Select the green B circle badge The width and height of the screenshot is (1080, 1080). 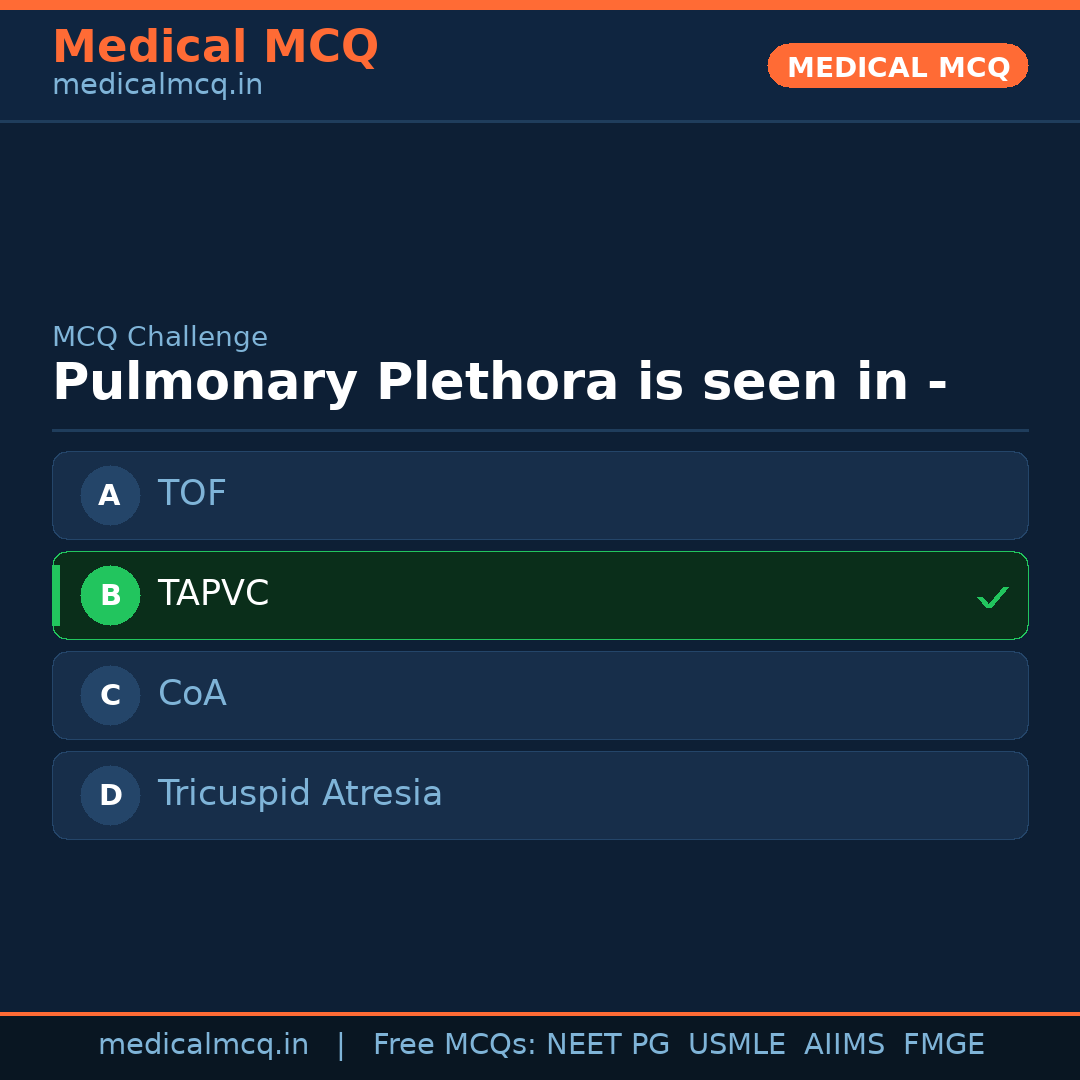pos(110,595)
